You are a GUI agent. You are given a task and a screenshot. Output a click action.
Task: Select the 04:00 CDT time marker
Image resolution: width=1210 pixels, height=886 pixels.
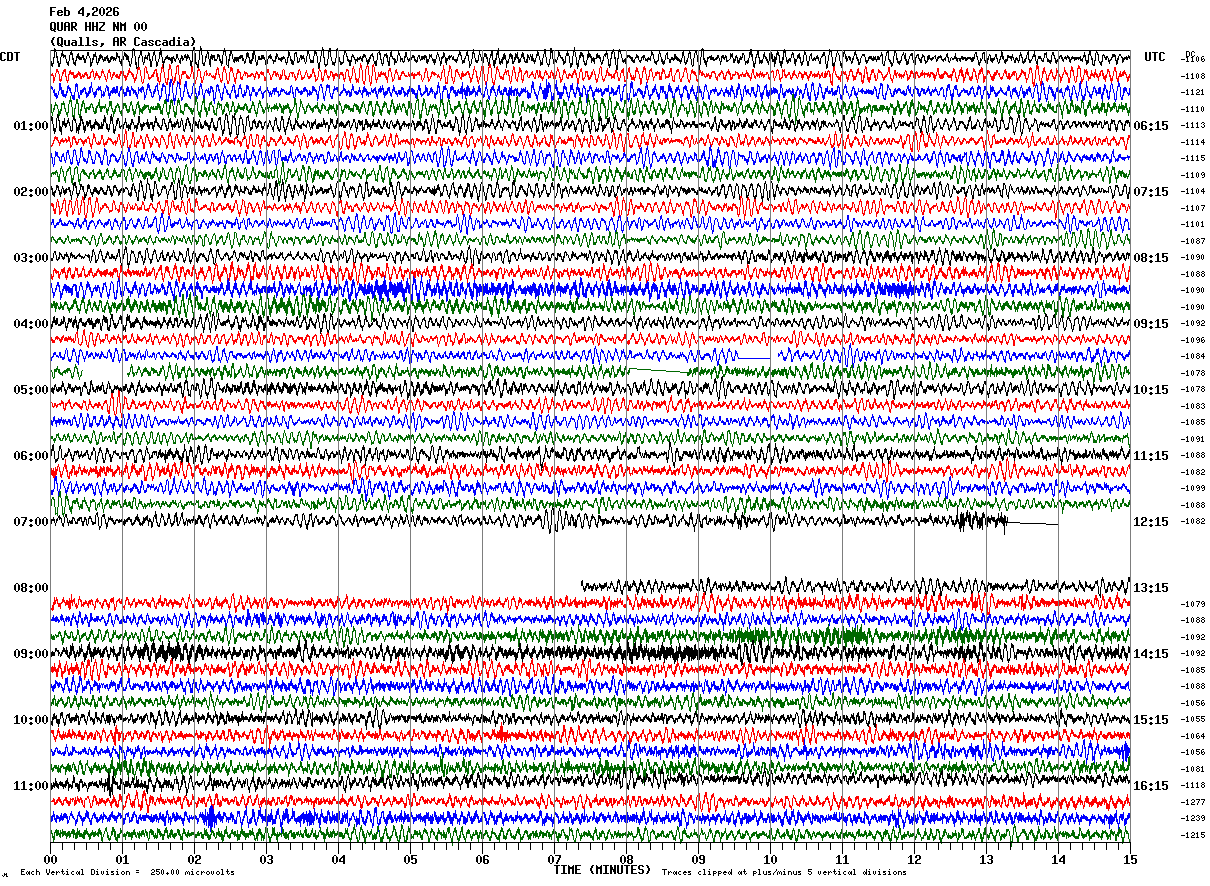[30, 324]
